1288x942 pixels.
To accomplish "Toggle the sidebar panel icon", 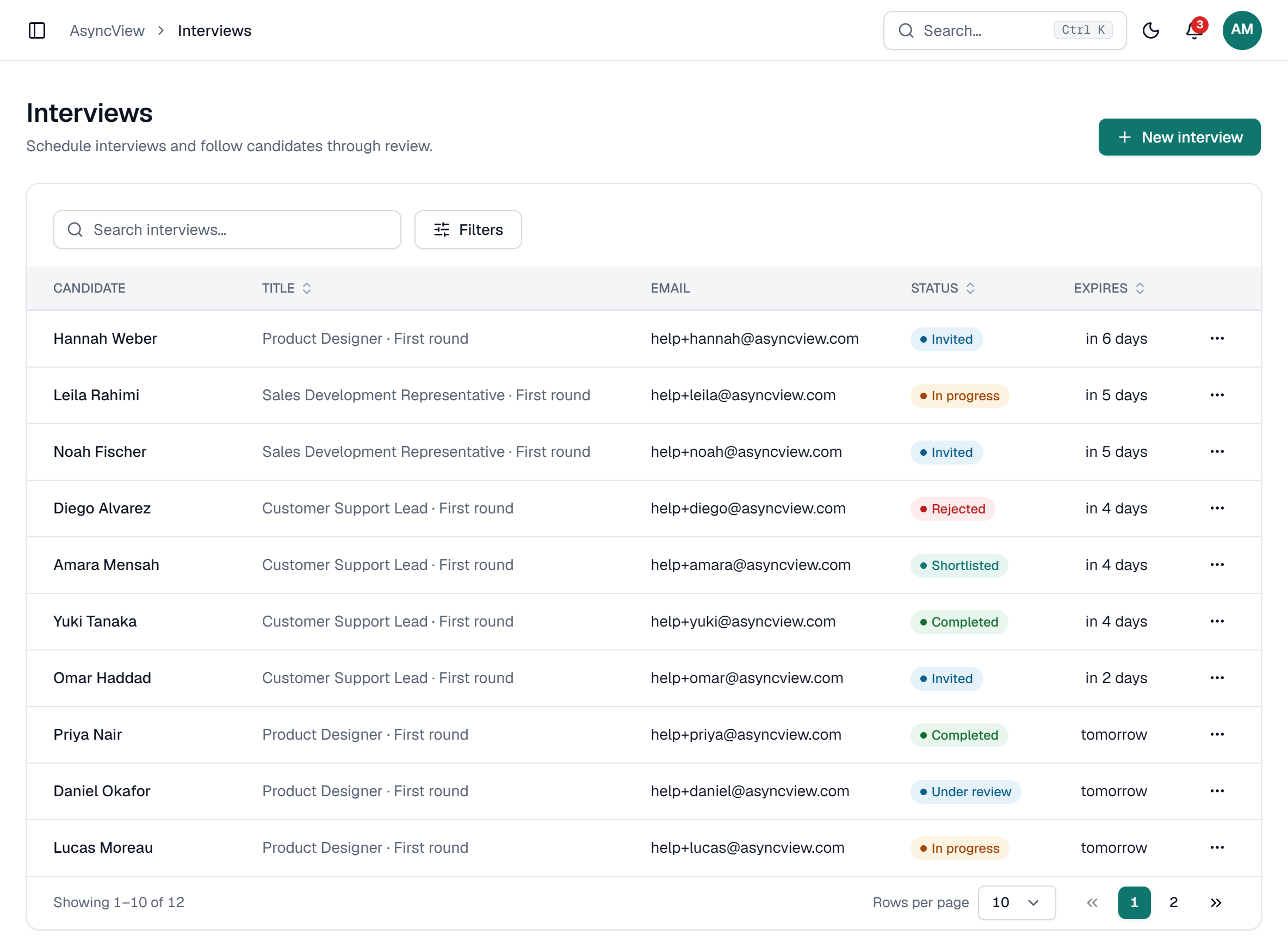I will click(x=37, y=30).
